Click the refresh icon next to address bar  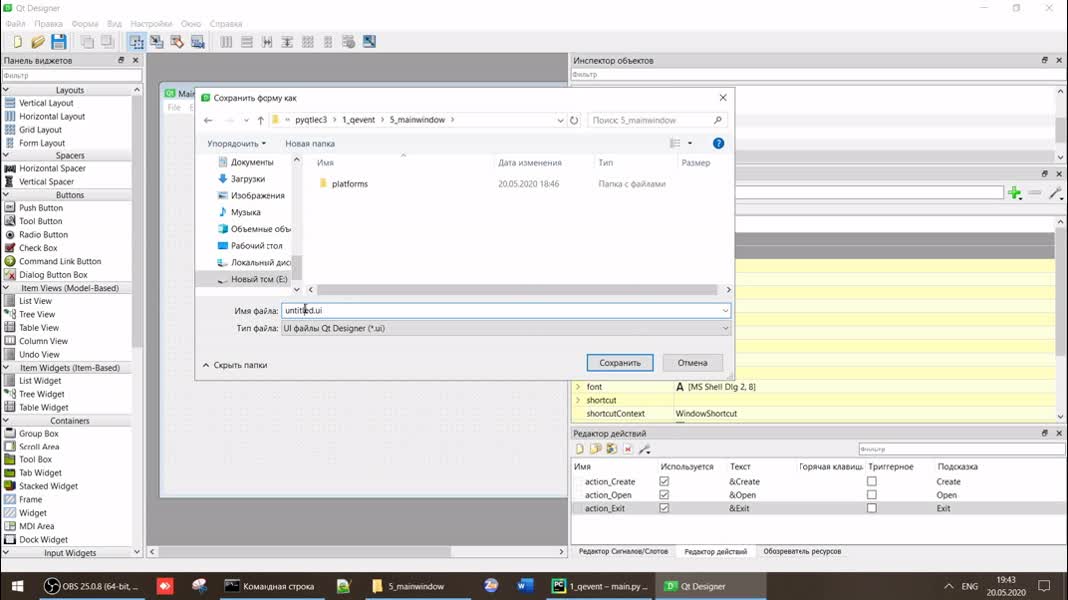coord(574,121)
